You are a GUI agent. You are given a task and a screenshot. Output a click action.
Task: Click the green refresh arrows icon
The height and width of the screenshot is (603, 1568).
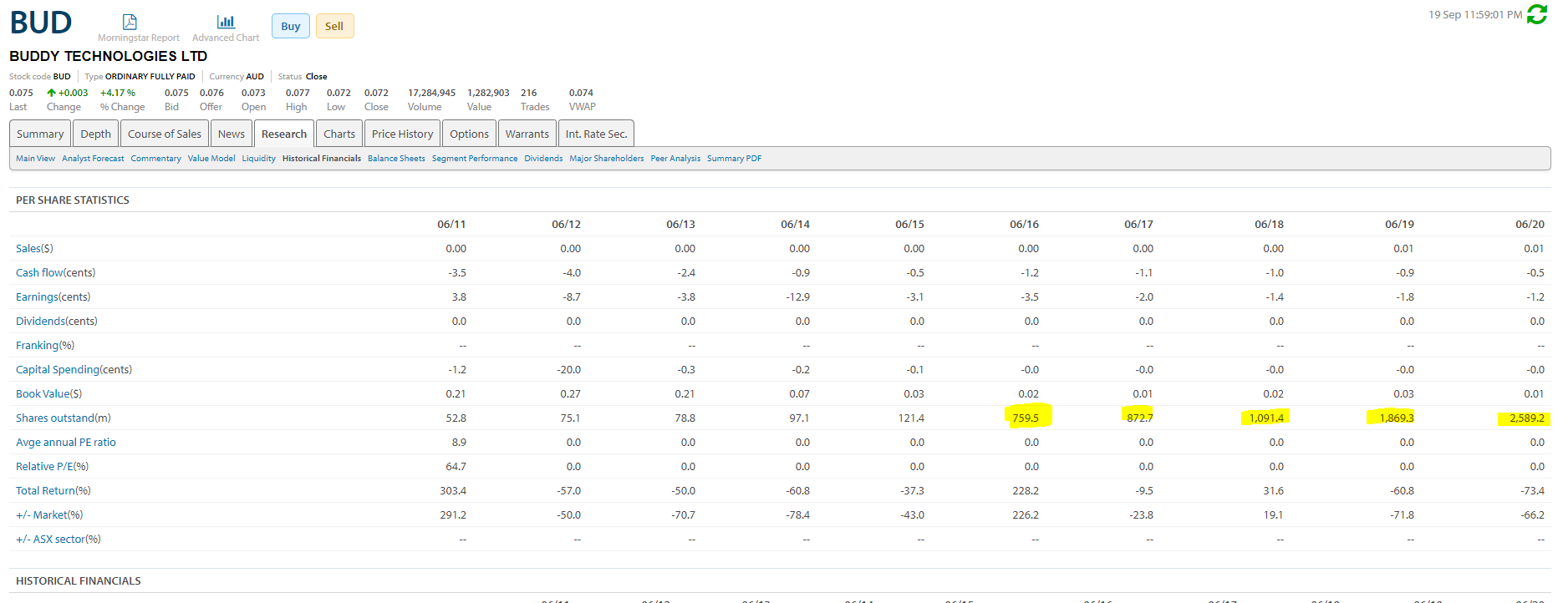1537,14
